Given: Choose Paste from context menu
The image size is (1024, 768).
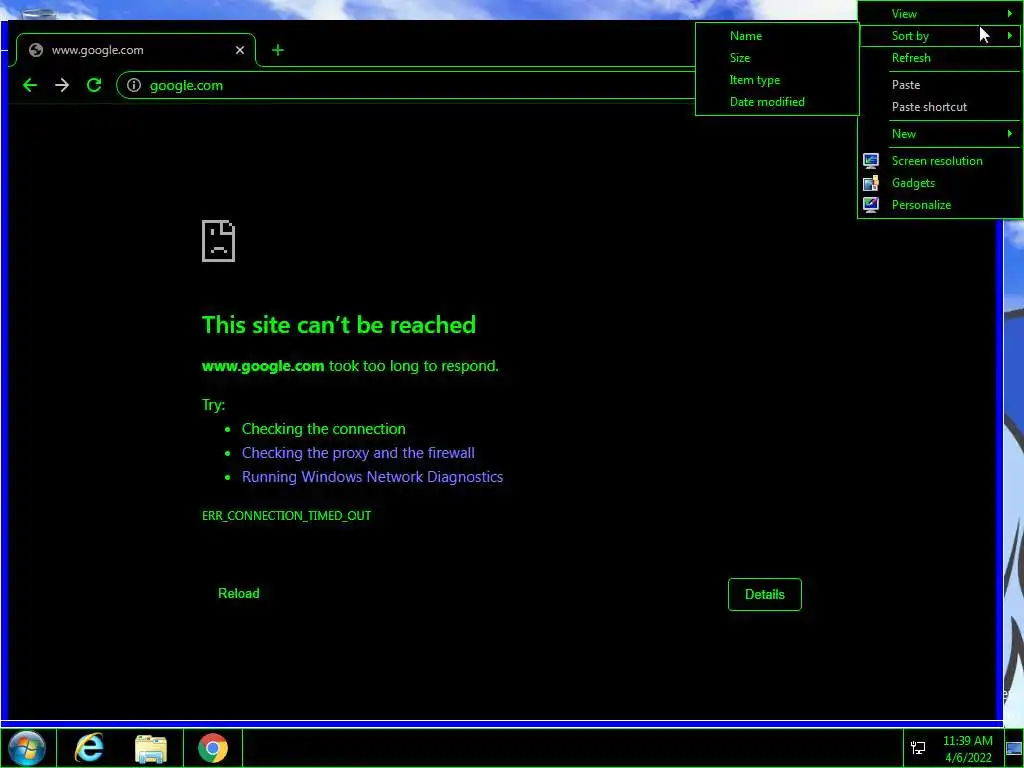Looking at the screenshot, I should (940, 85).
